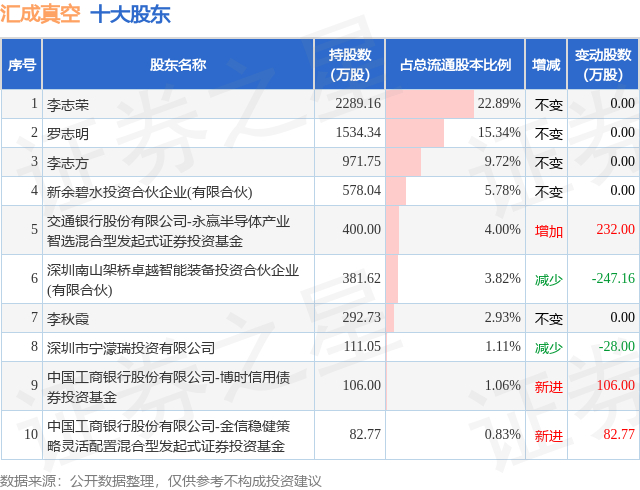
Task: Click the change value -28.00
Action: coord(616,346)
